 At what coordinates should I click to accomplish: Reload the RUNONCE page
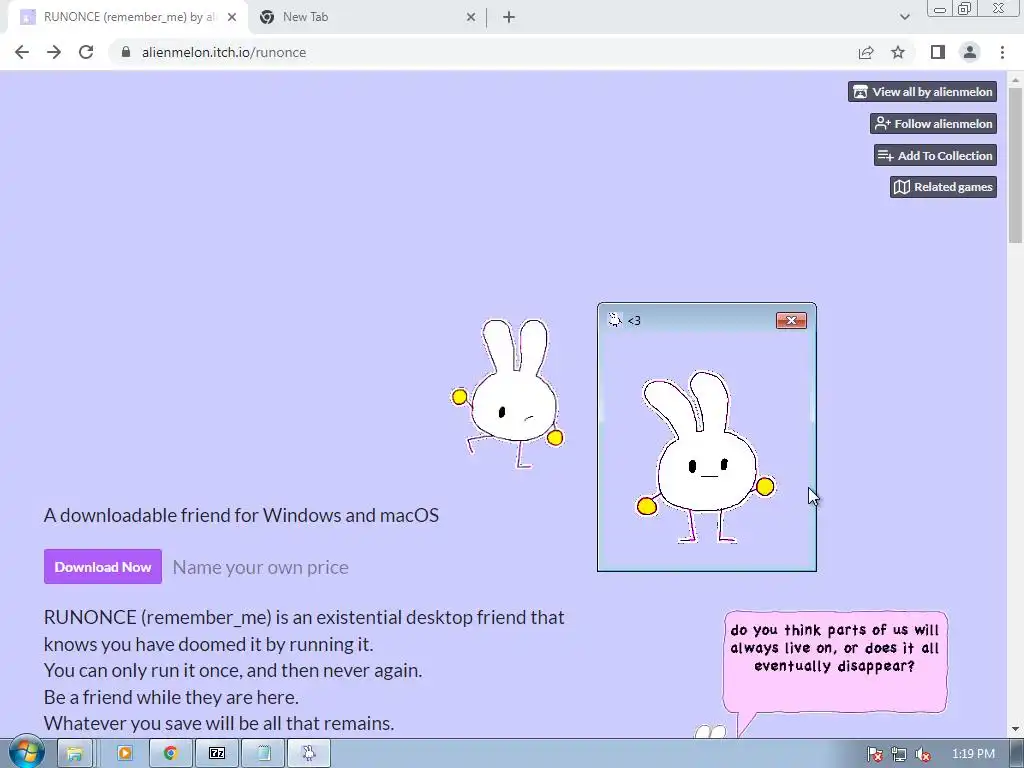(86, 52)
